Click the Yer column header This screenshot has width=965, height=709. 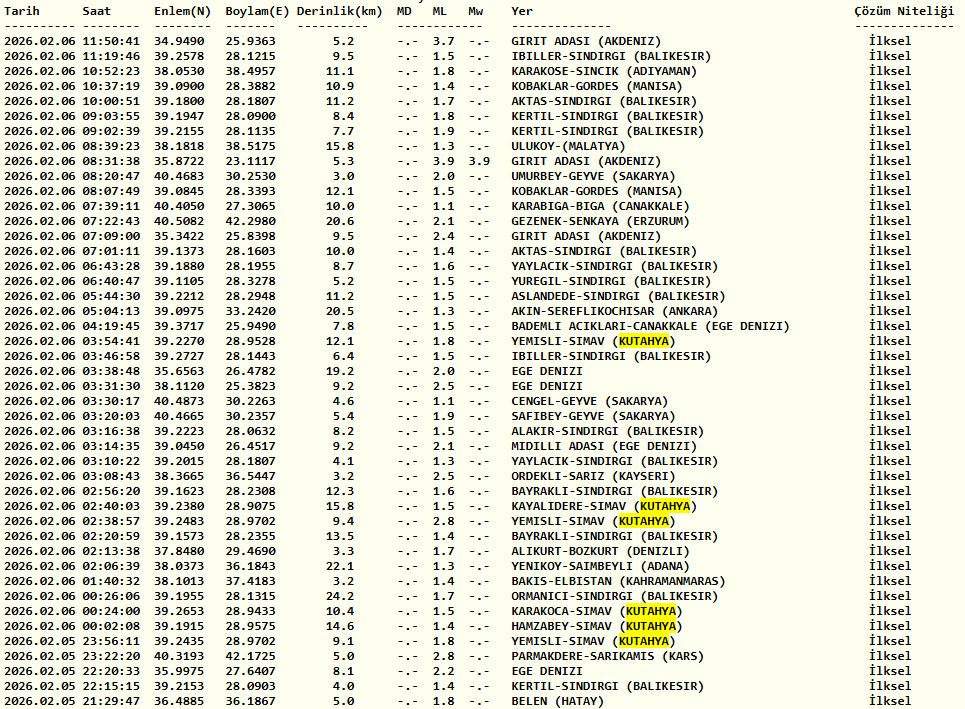(x=522, y=10)
